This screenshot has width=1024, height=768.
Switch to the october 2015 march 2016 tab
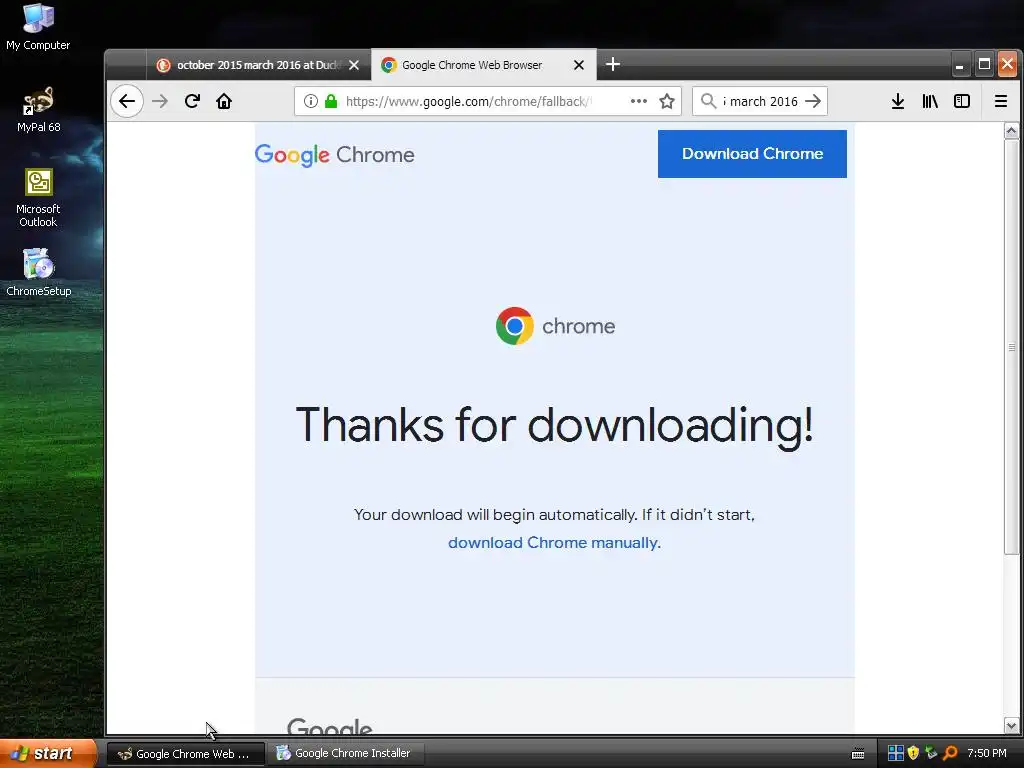259,65
